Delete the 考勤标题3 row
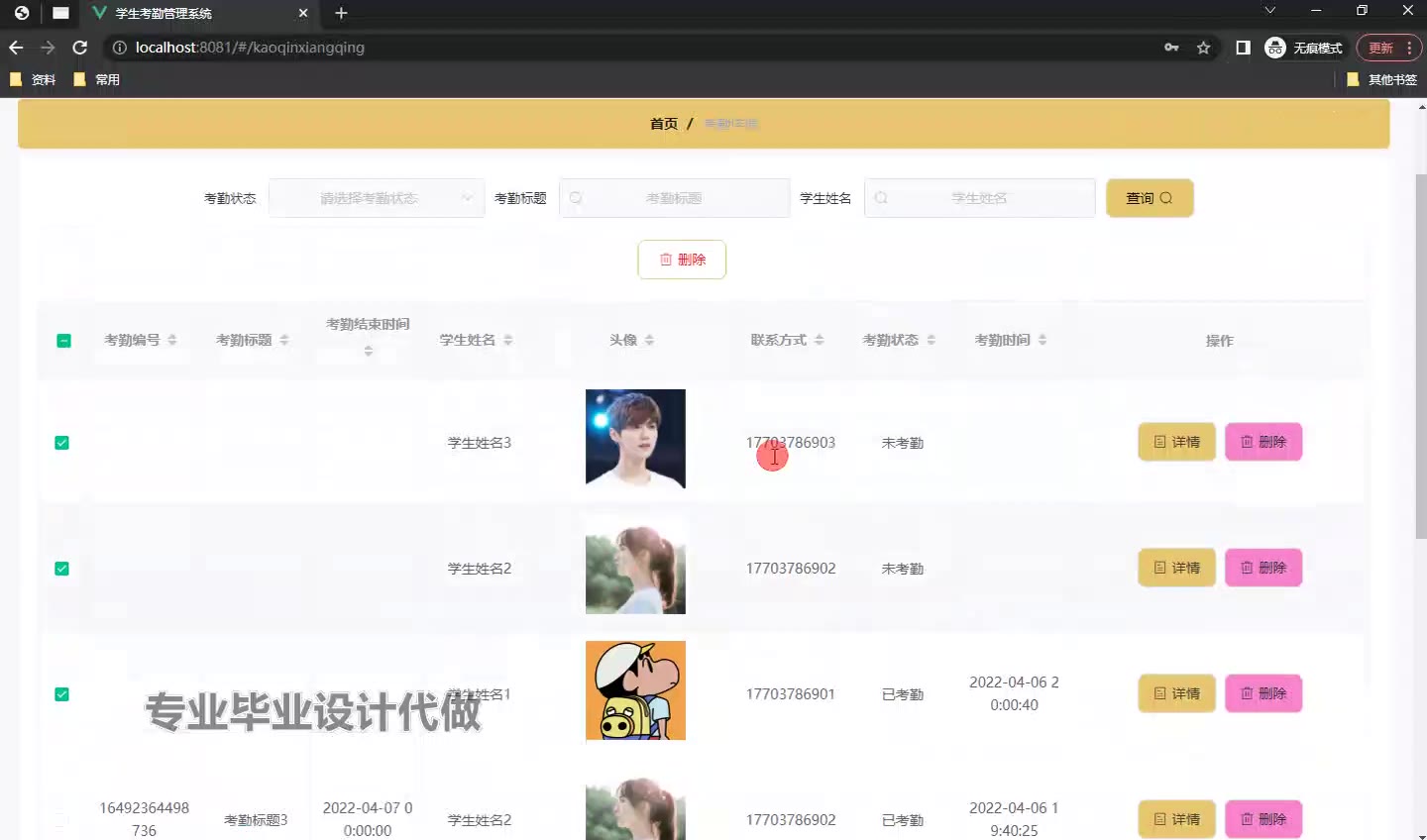 1263,819
